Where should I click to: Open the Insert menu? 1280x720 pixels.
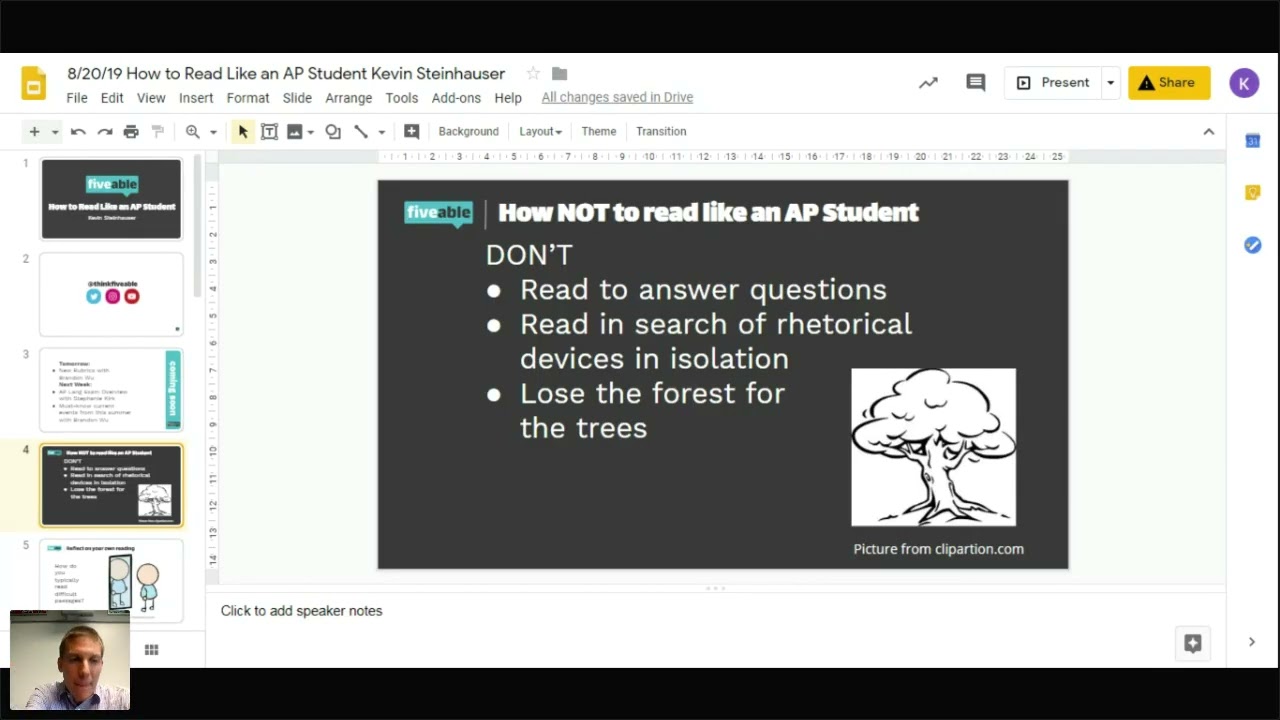click(196, 98)
